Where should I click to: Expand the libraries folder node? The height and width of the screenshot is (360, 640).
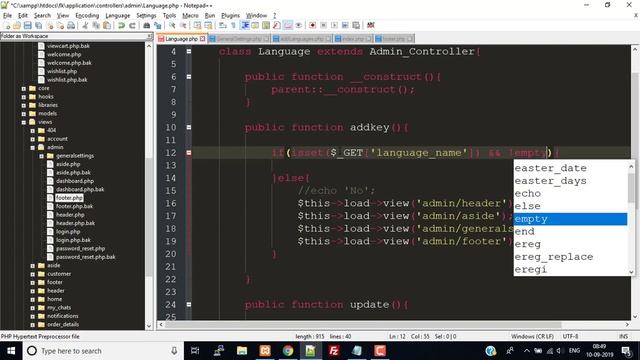click(24, 105)
